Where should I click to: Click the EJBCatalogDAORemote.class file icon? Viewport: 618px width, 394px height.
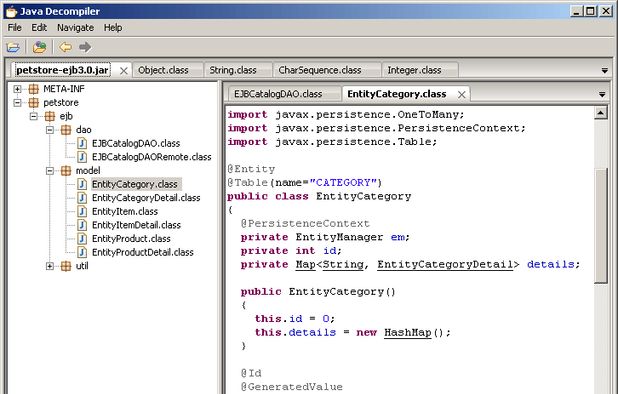tap(82, 157)
